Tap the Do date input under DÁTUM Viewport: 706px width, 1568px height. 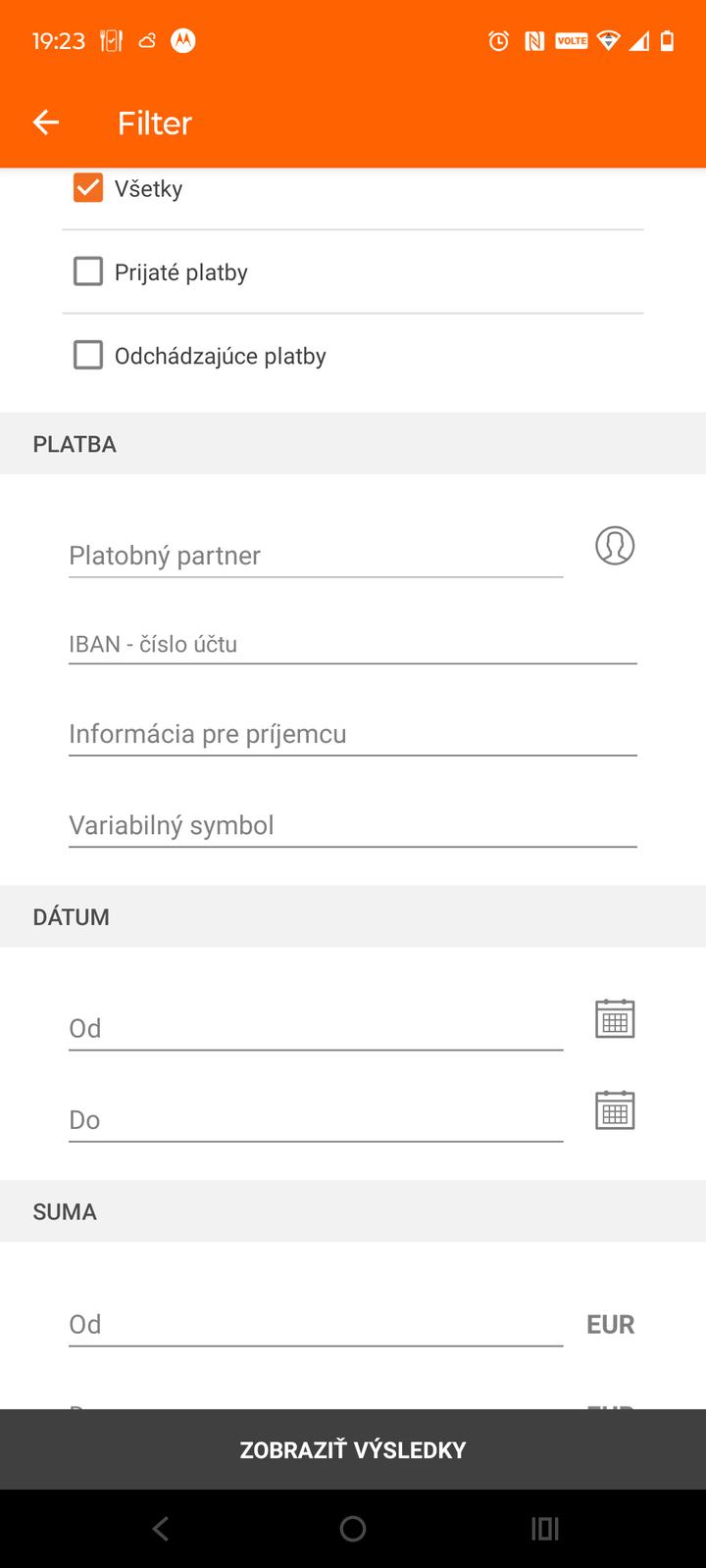pyautogui.click(x=314, y=1119)
